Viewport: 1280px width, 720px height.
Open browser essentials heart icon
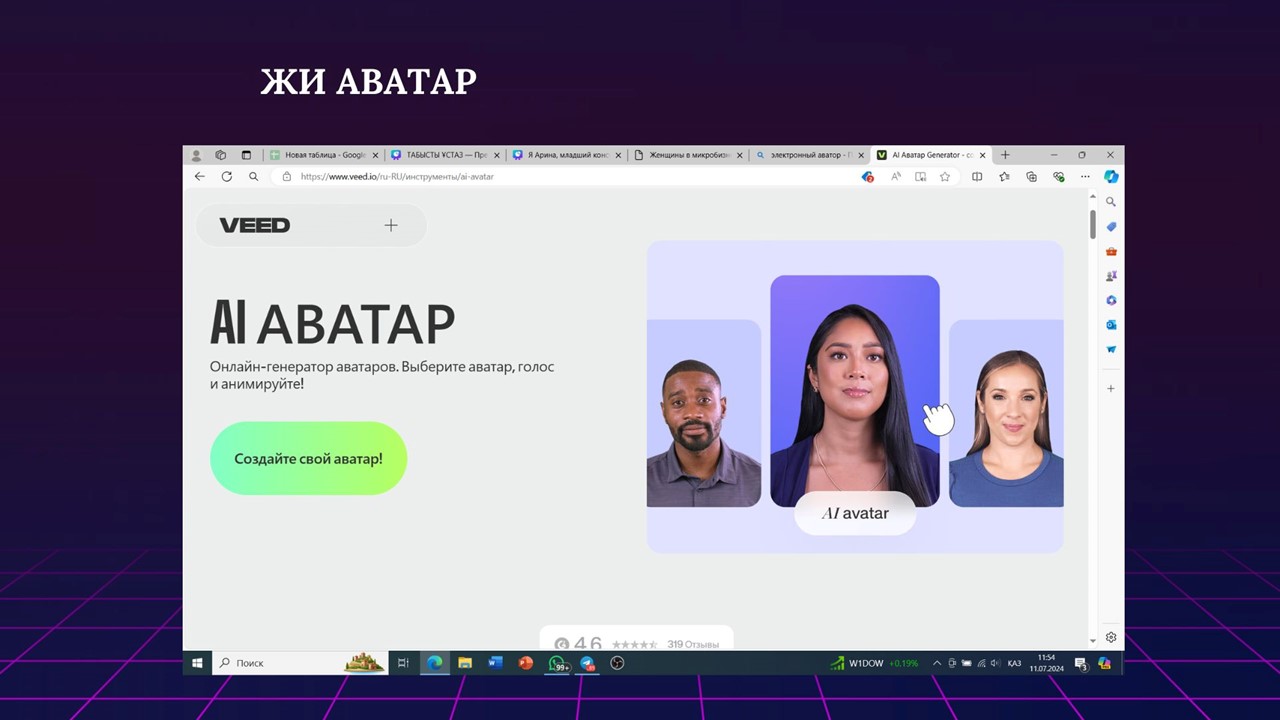pyautogui.click(x=1058, y=176)
